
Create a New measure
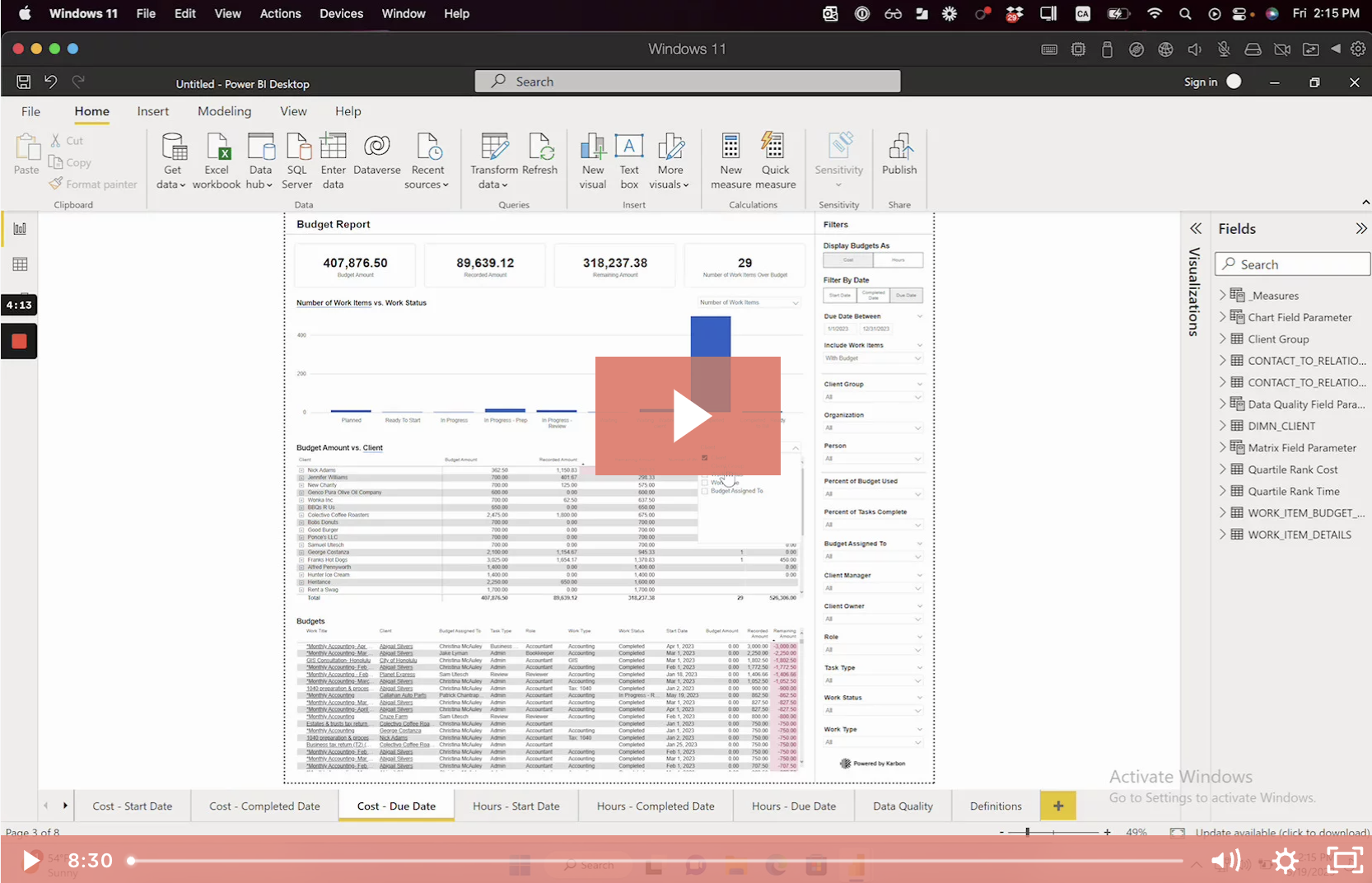730,161
